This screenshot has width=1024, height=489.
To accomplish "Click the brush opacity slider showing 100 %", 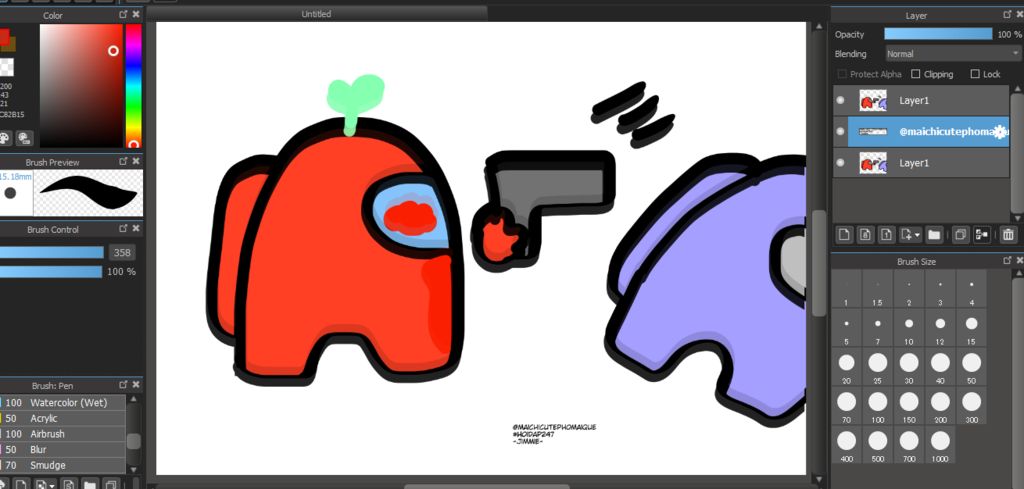I will (x=51, y=272).
